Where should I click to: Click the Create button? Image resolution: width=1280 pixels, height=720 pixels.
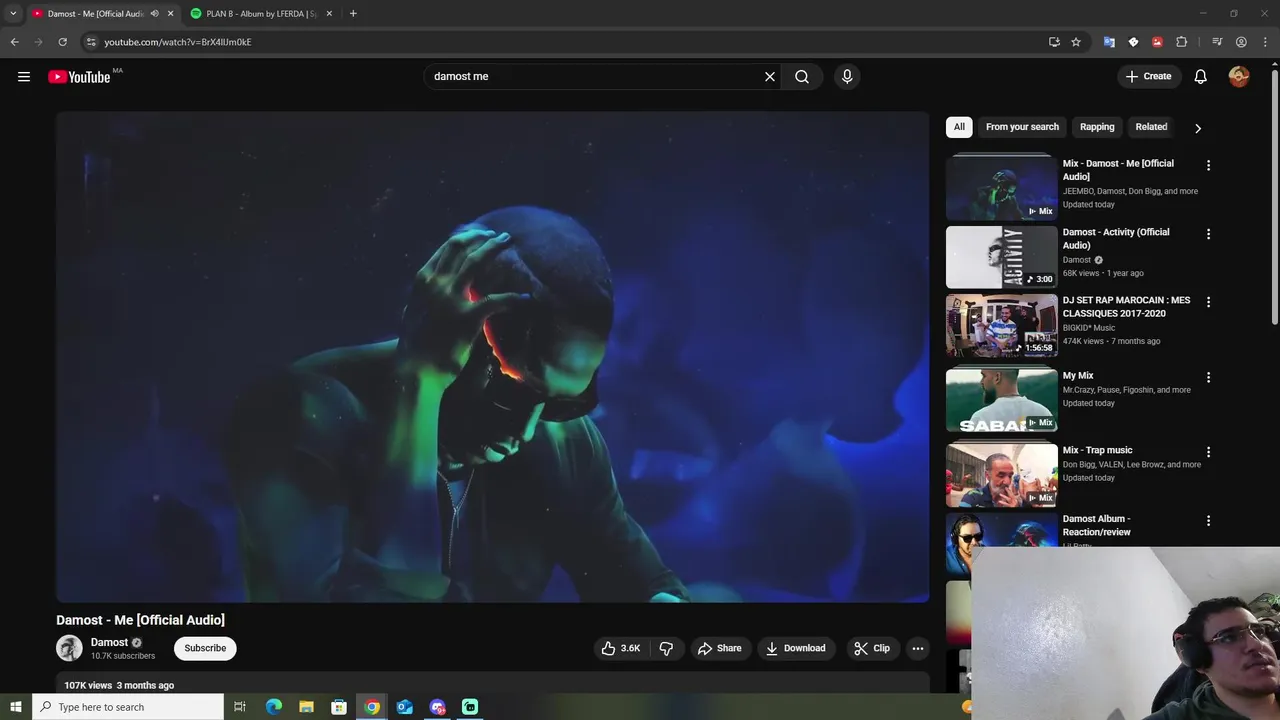click(1148, 76)
